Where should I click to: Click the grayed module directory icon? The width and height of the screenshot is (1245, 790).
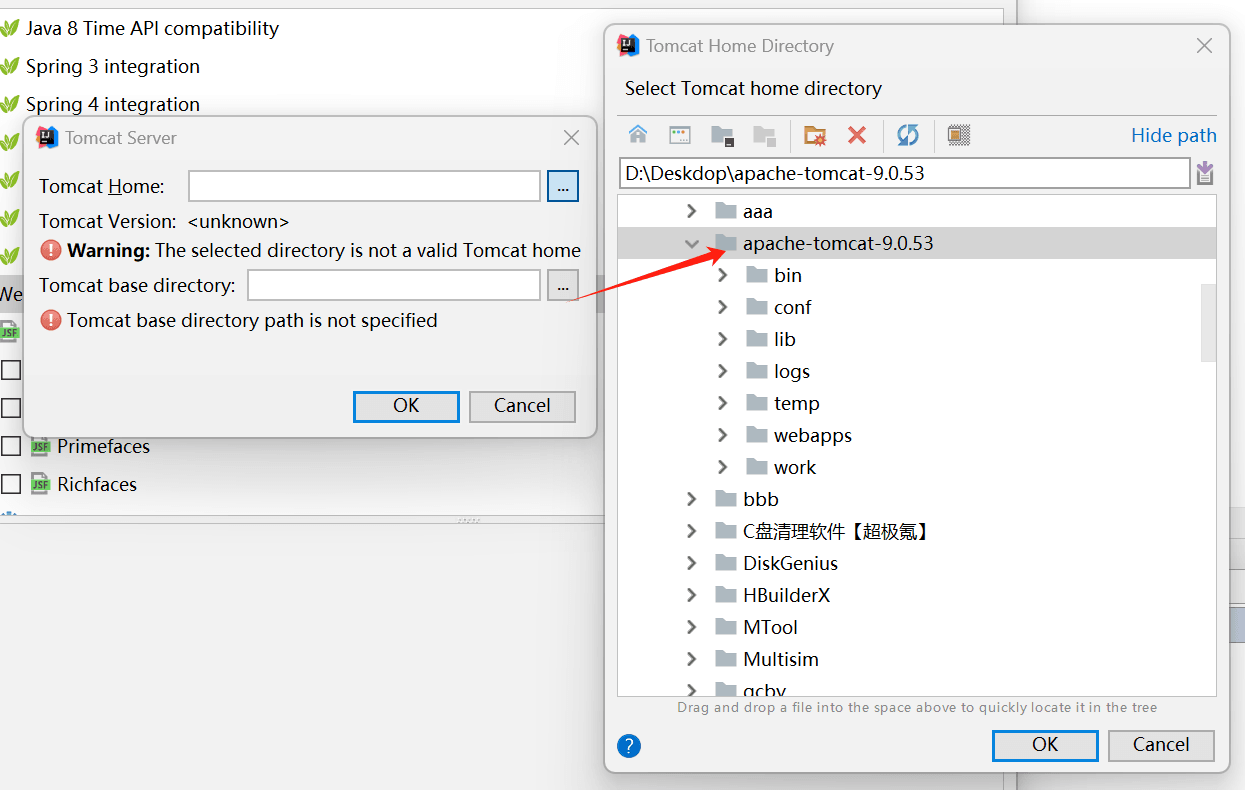pos(764,135)
